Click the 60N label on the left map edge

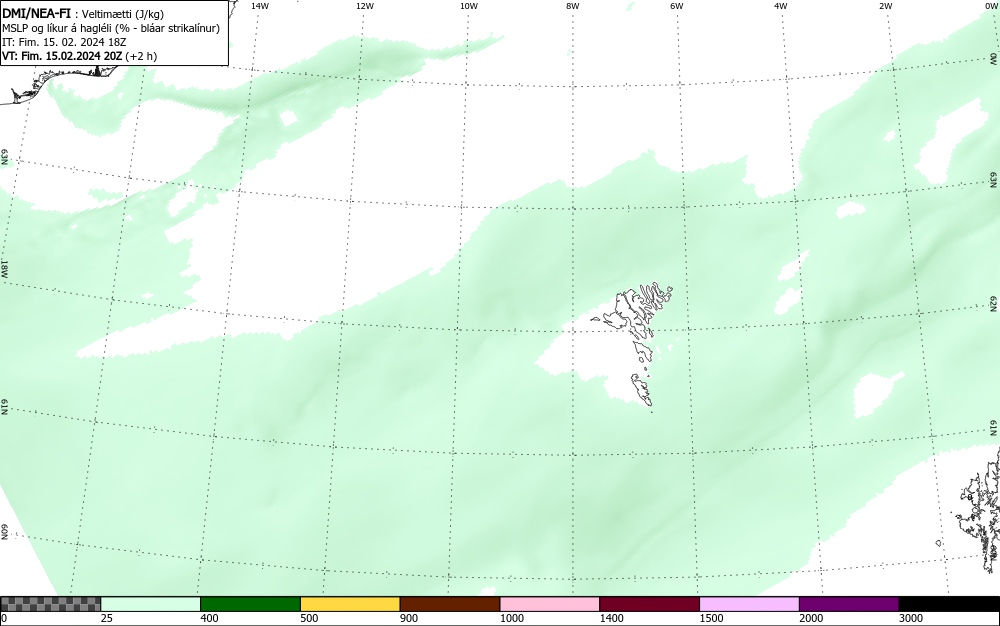pos(4,532)
